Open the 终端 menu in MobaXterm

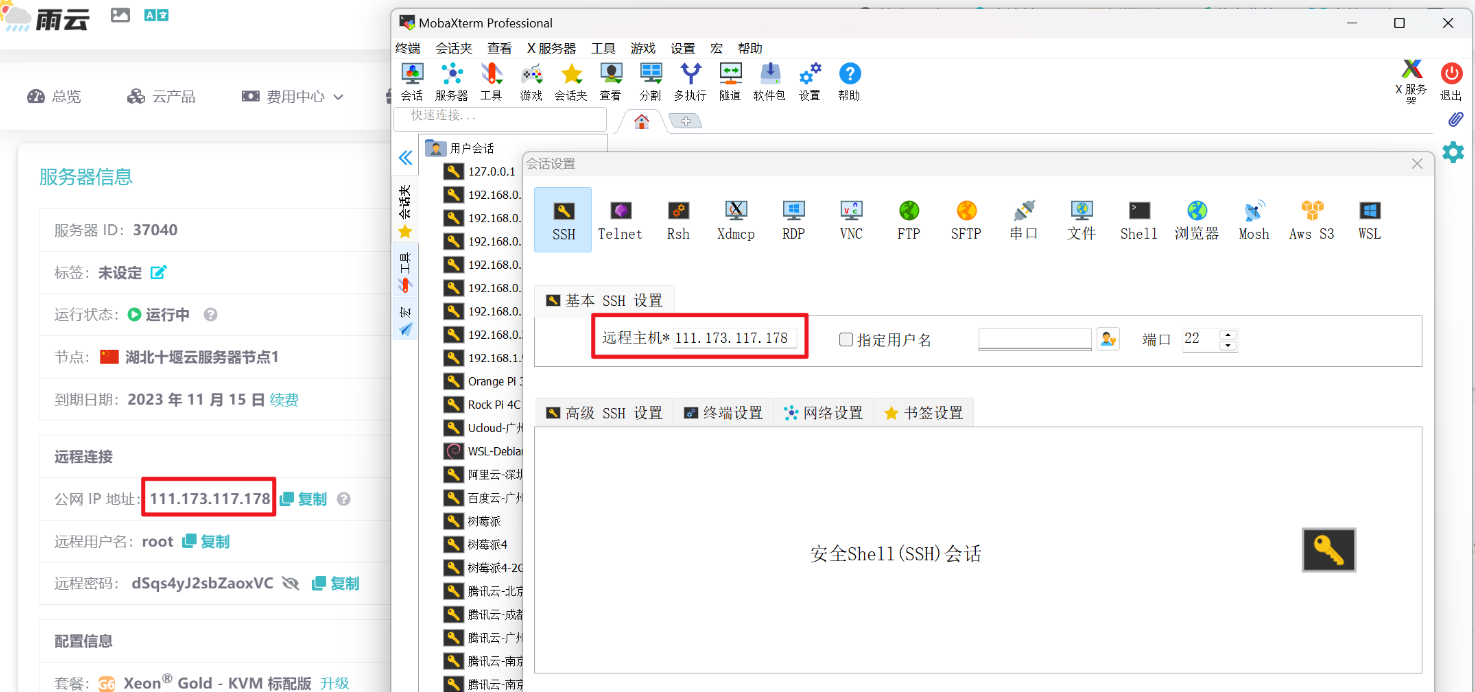point(408,48)
